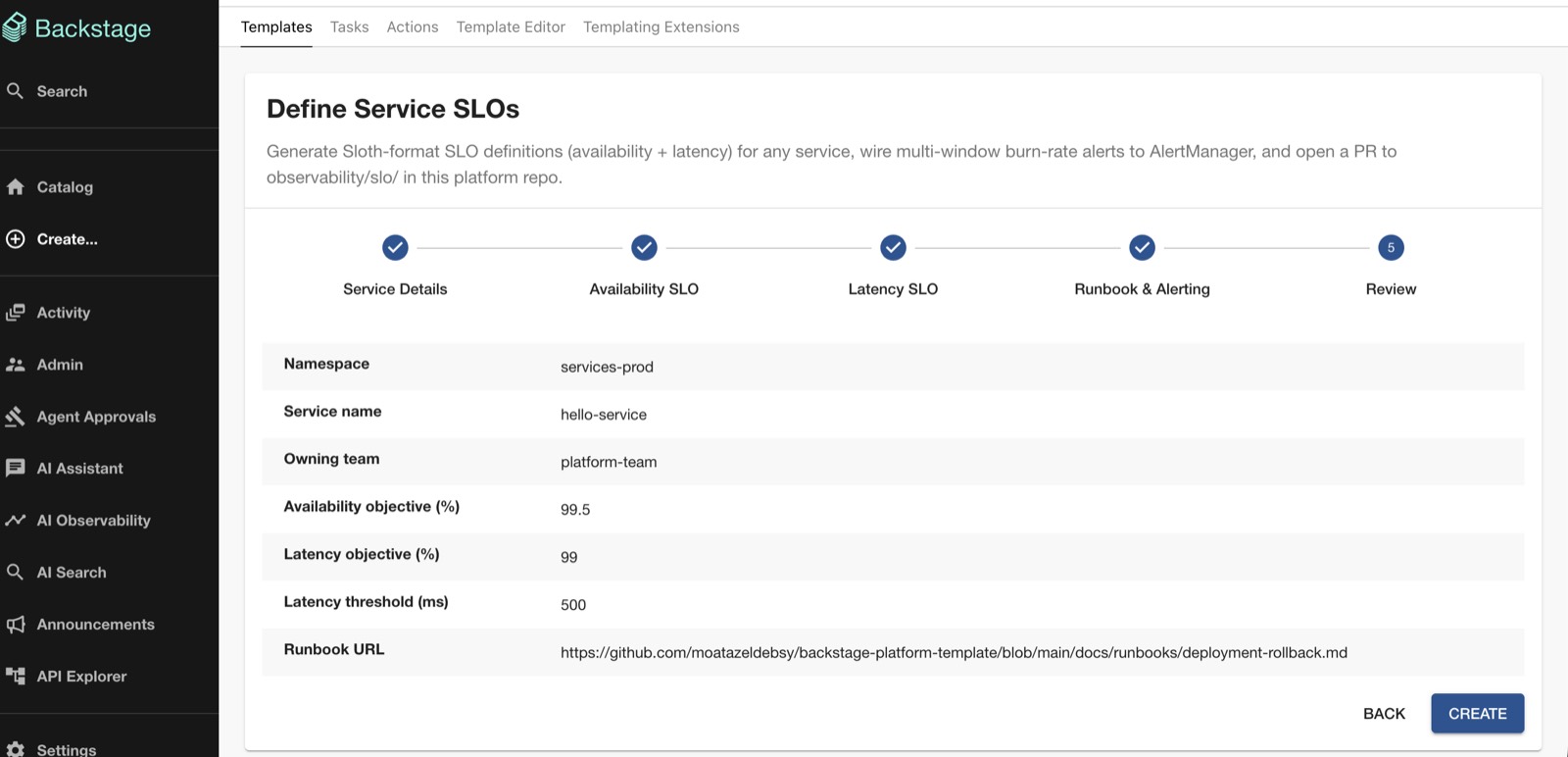Screen dimensions: 1568x757
Task: Open AI Assistant from sidebar
Action: click(79, 468)
